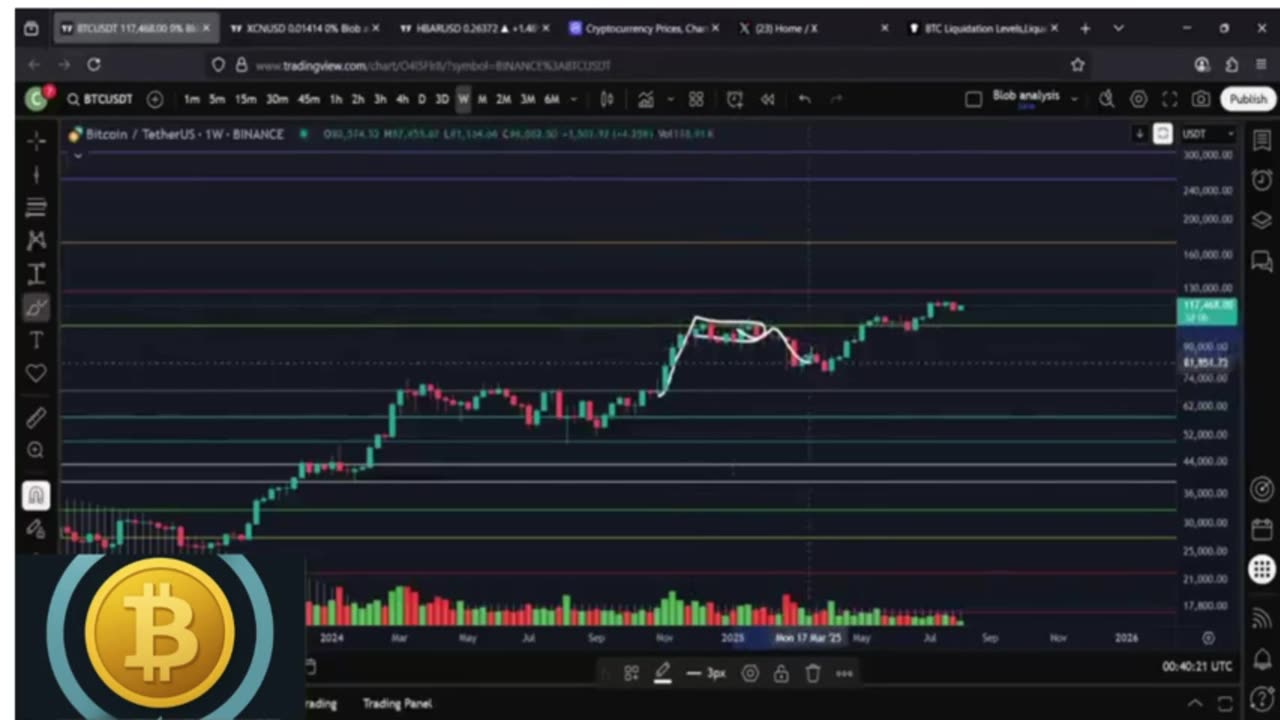Delete the selected drawing with trash icon

tap(813, 673)
